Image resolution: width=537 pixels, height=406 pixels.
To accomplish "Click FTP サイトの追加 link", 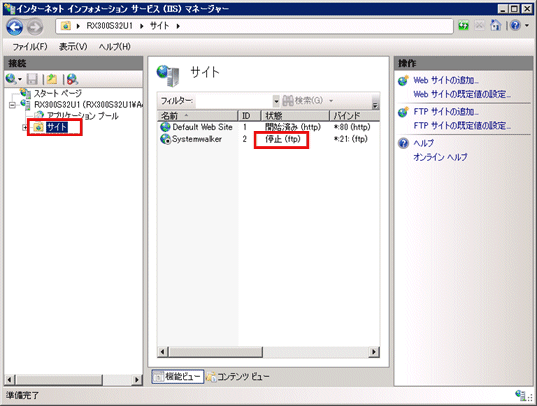I will (446, 112).
